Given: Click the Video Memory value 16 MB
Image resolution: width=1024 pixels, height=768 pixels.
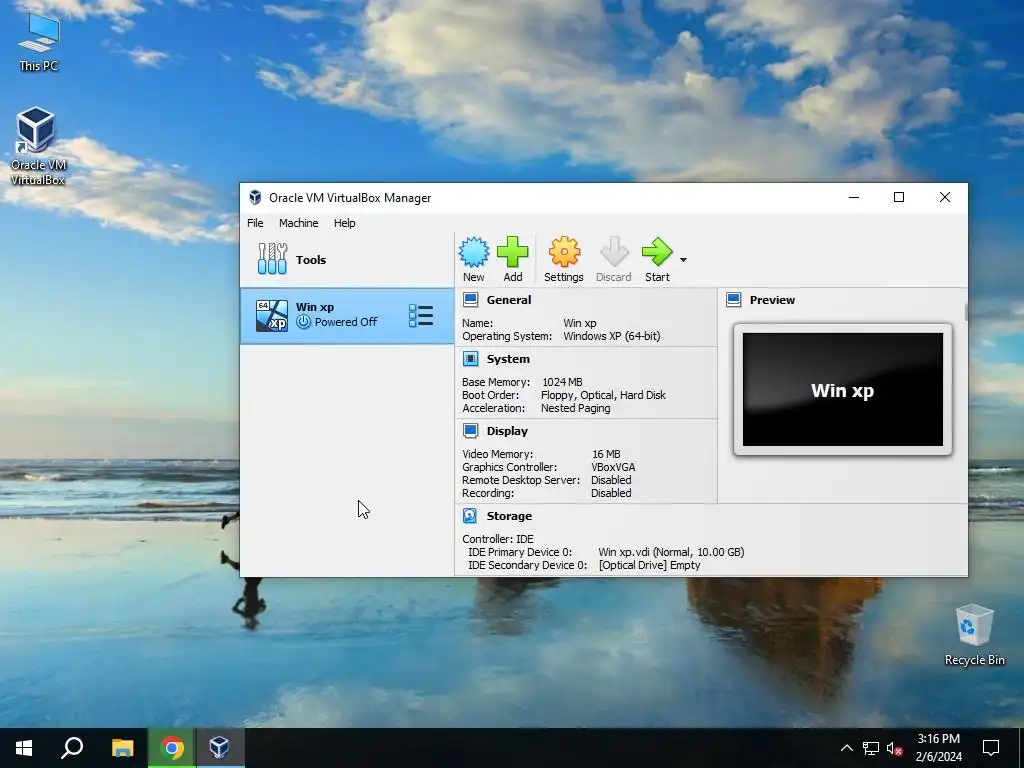Looking at the screenshot, I should coord(606,454).
